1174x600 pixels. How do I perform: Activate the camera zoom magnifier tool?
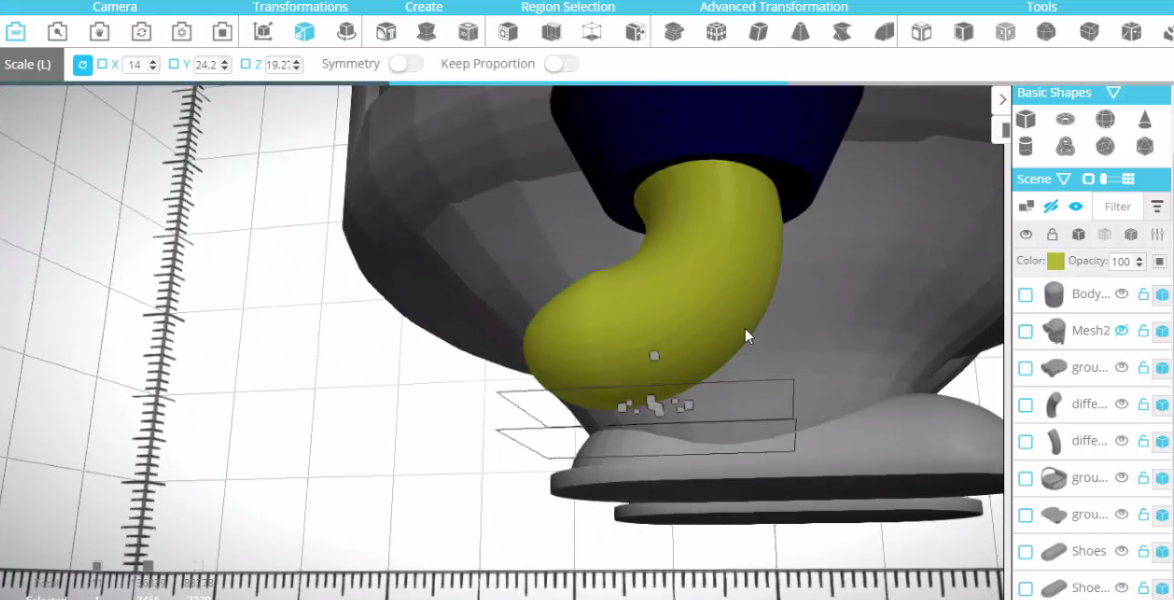(x=58, y=31)
